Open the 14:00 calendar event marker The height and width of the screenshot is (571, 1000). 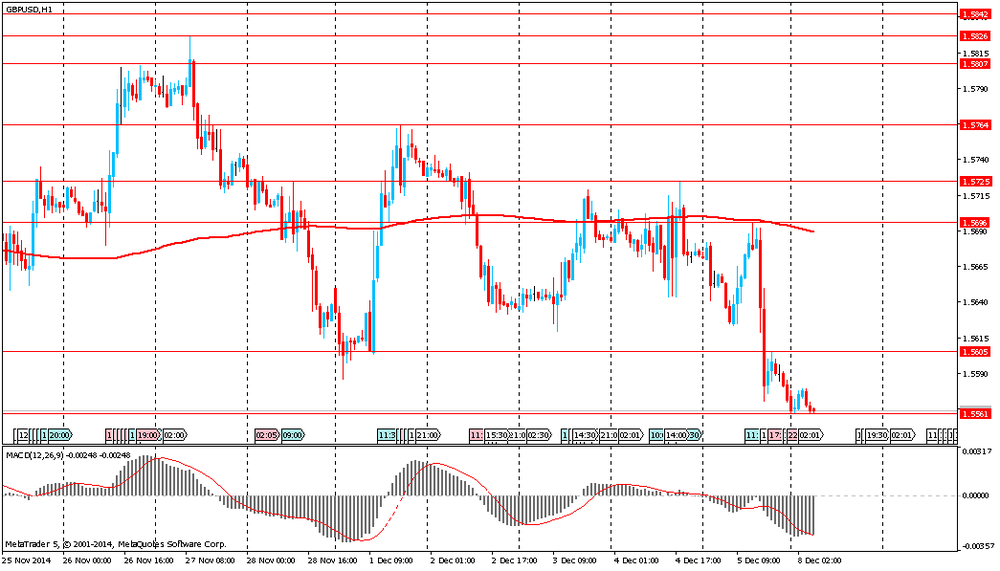click(676, 436)
